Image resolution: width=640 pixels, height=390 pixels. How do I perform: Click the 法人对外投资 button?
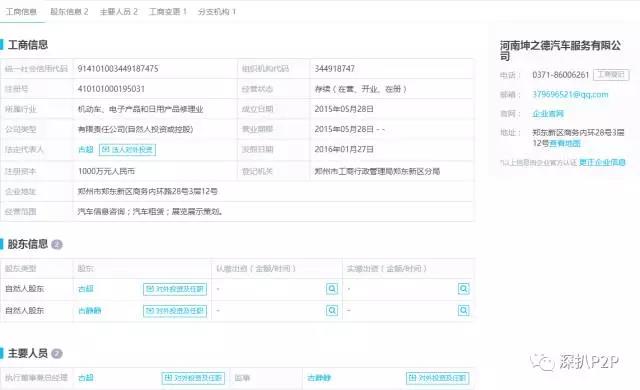click(127, 150)
